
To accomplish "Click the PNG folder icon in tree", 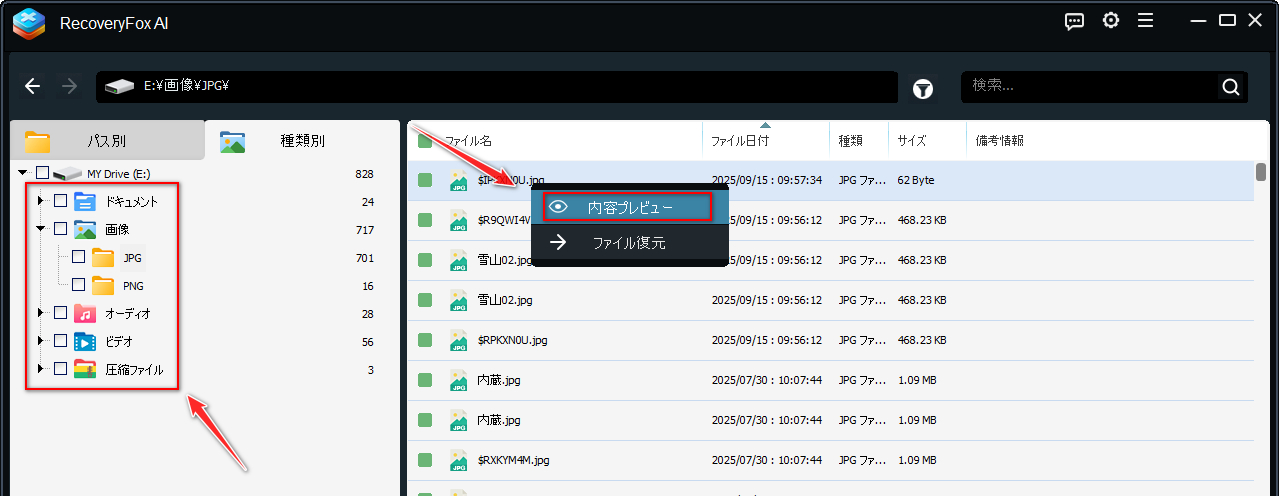I will tap(103, 285).
